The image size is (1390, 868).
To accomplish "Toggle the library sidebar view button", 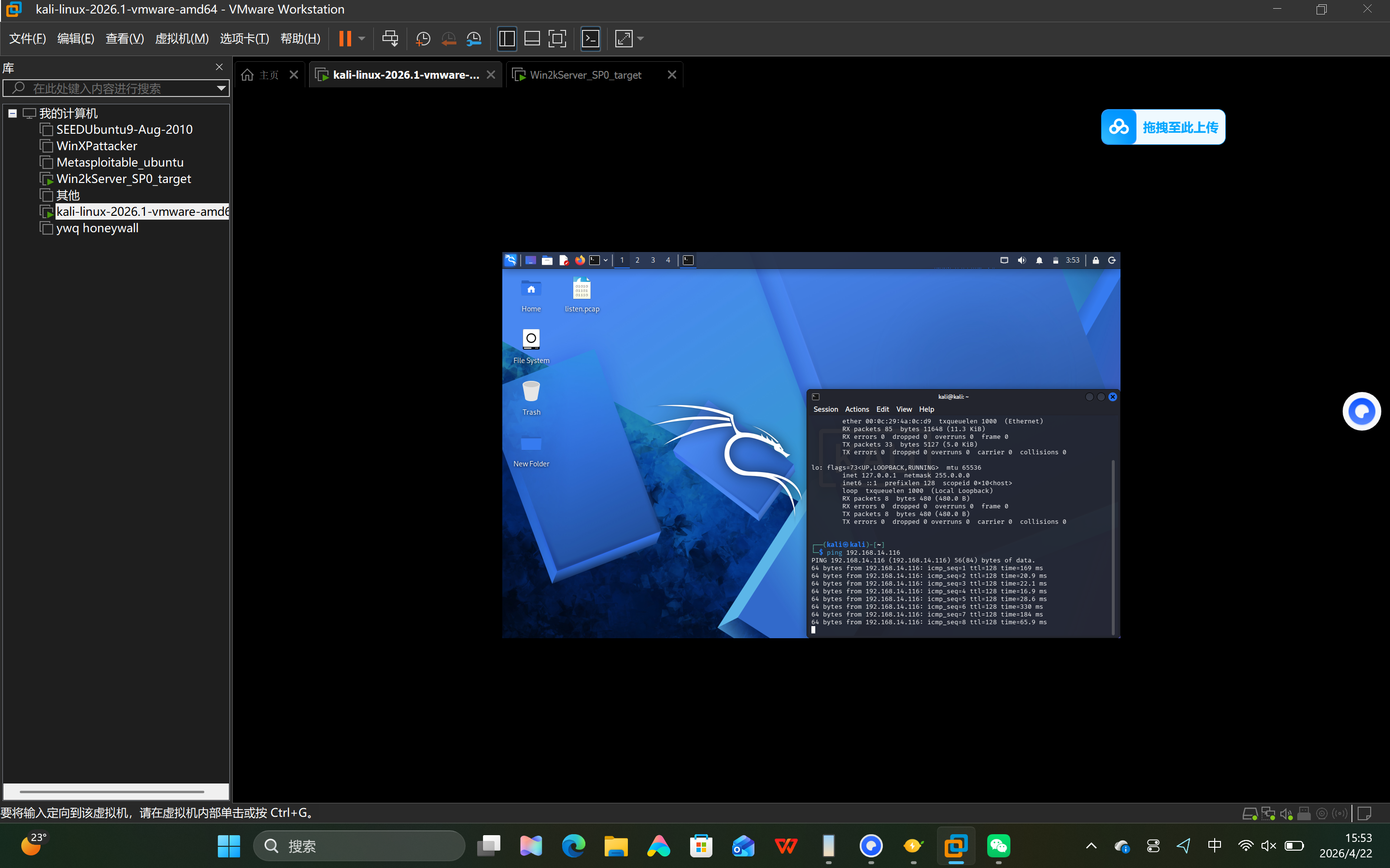I will (506, 39).
